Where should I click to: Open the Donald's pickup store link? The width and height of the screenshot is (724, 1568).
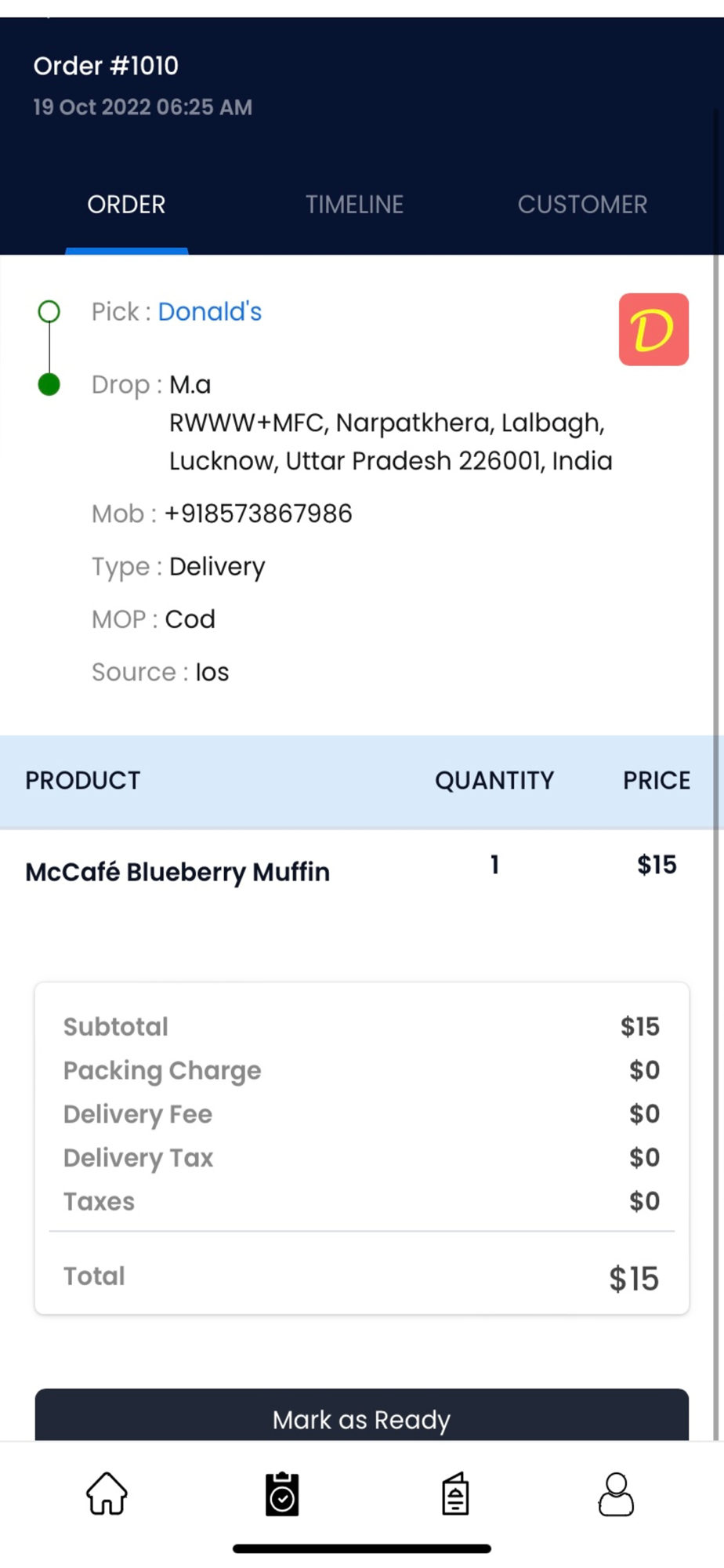[210, 312]
